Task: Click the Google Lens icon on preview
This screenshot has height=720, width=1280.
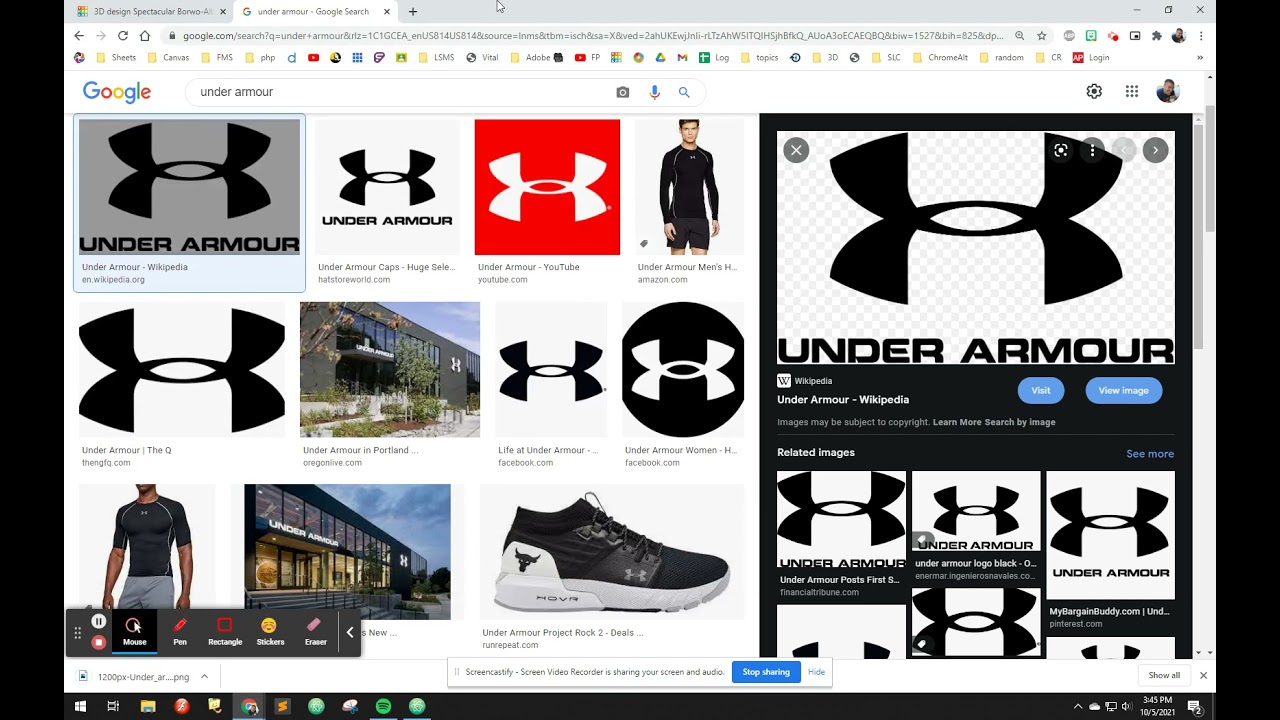Action: [x=1061, y=150]
